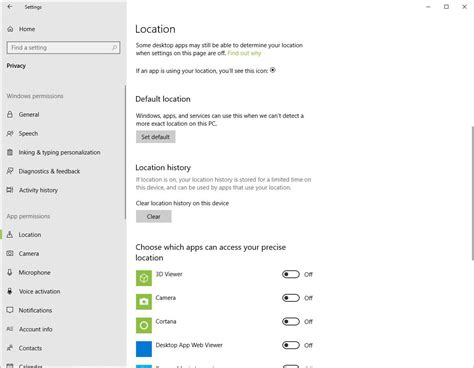The image size is (474, 368).
Task: Click the Desktop App Web Viewer icon
Action: click(144, 349)
